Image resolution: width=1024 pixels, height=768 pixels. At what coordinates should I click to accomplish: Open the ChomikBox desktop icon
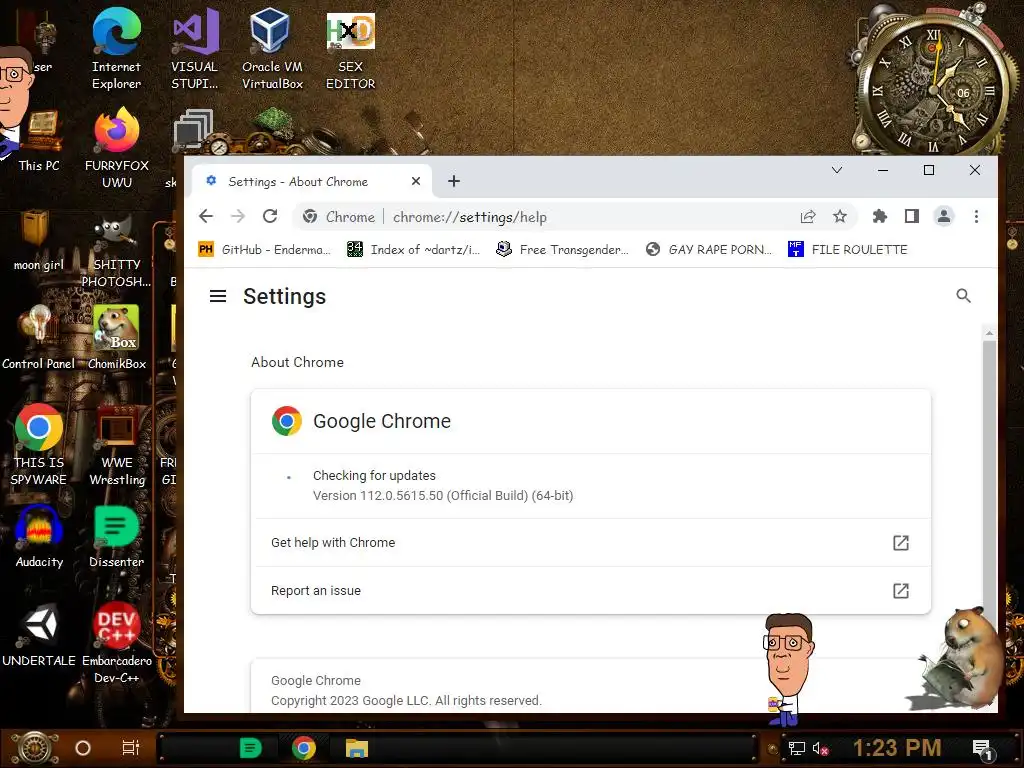click(x=116, y=338)
